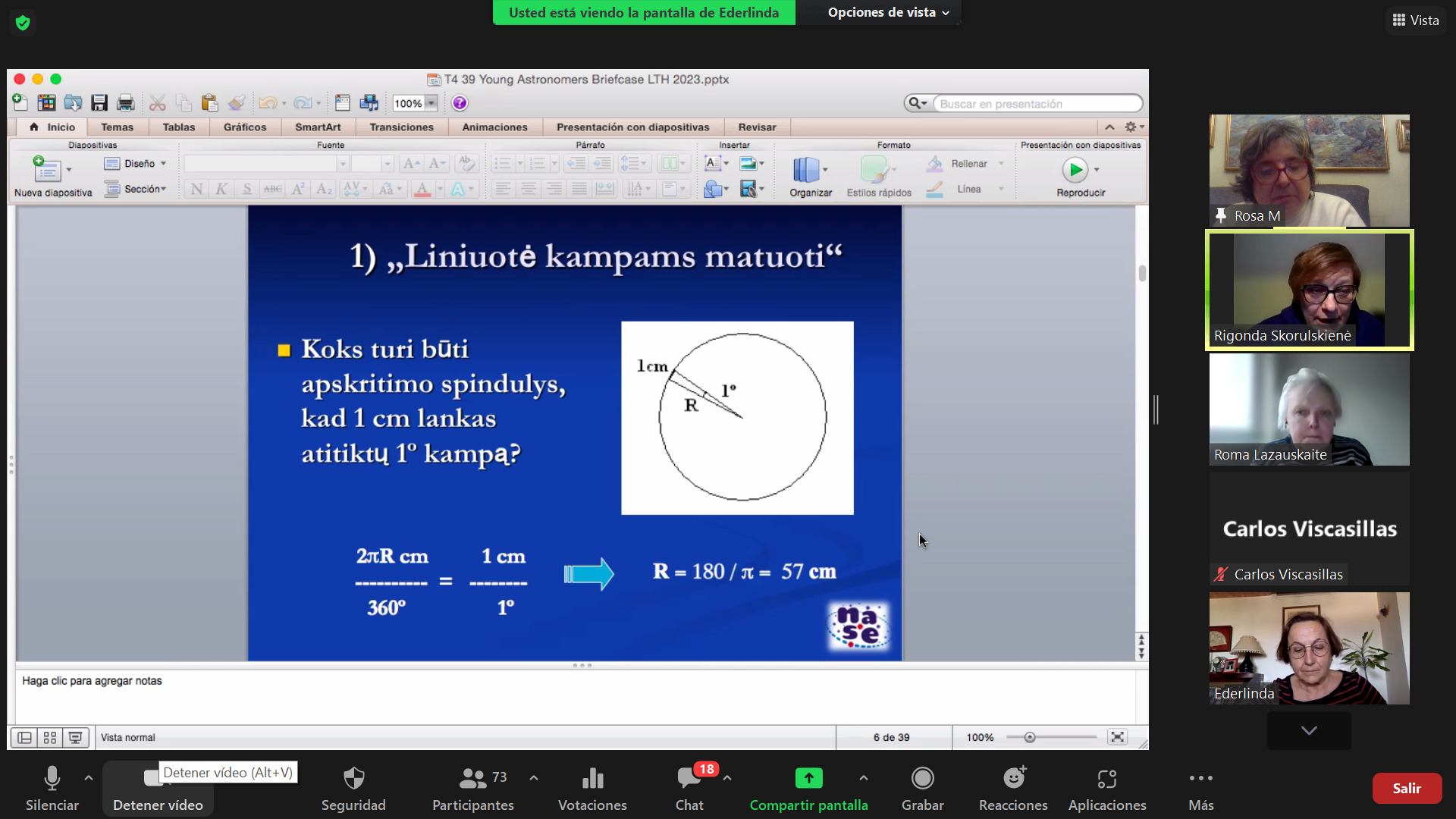Viewport: 1456px width, 819px height.
Task: Click in Buscar en presentación search field
Action: tap(1037, 104)
